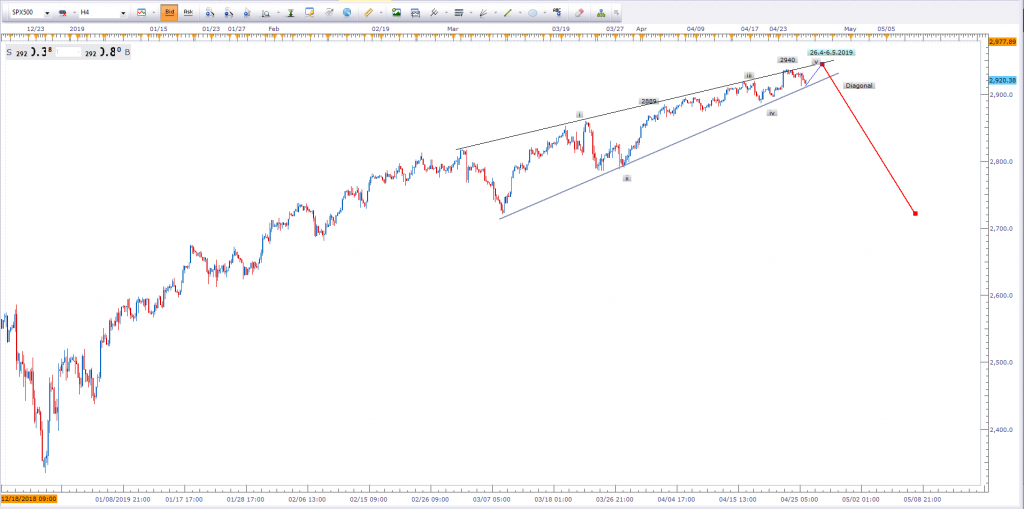Click the 'Diagonal' chart label

(858, 86)
